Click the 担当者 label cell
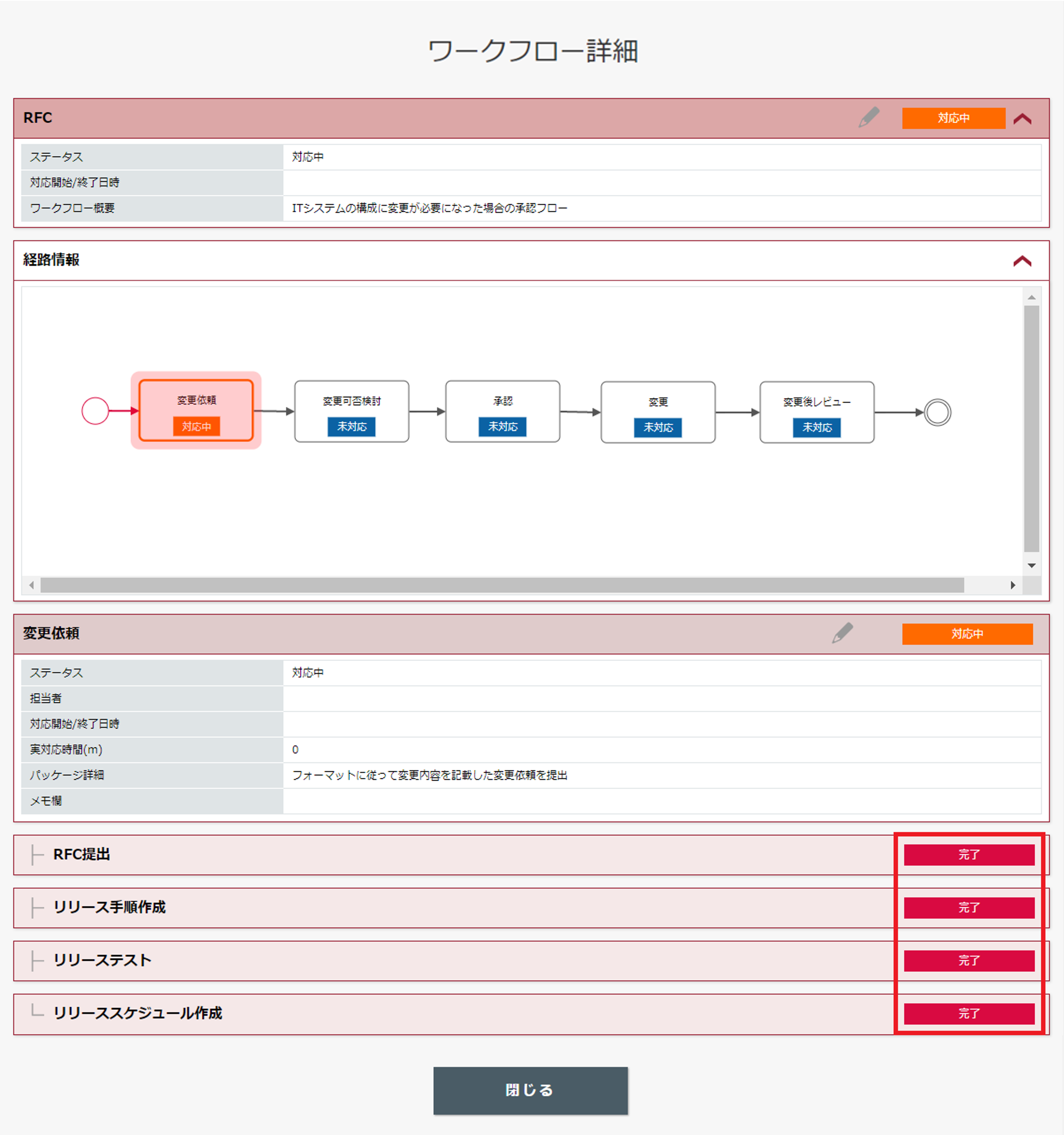 coord(153,698)
